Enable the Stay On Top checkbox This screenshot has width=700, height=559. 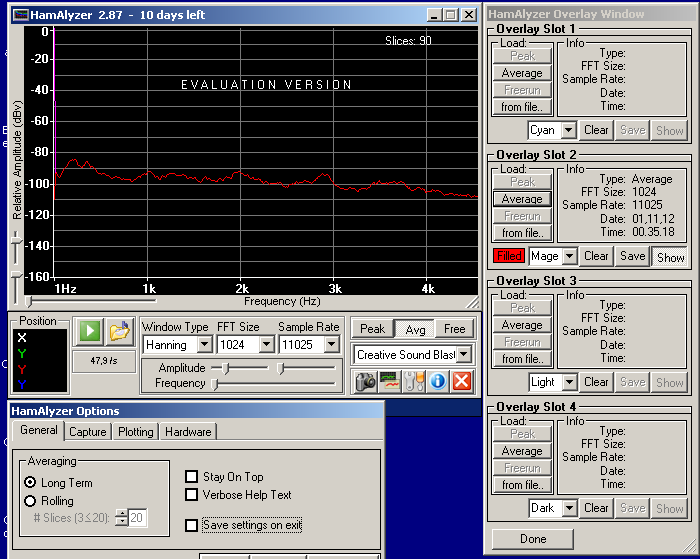193,477
